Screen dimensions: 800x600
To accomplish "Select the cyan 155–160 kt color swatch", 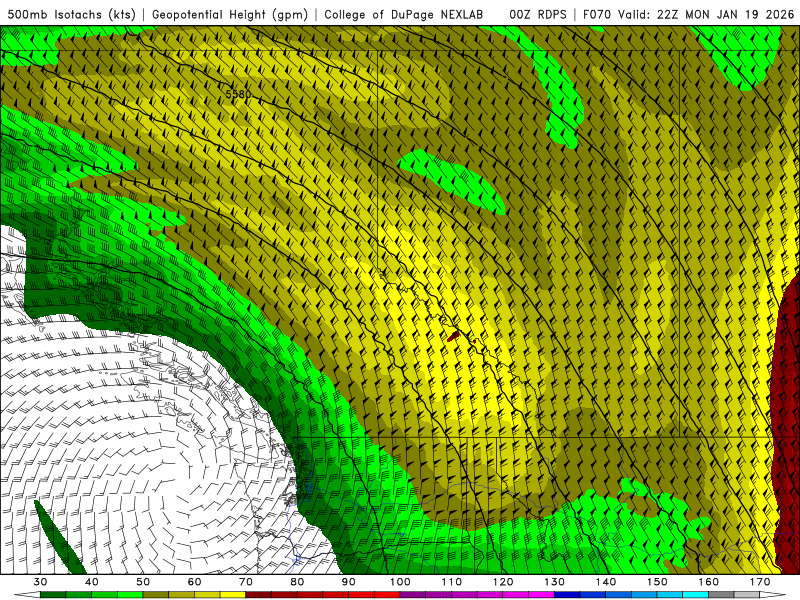I will point(695,595).
